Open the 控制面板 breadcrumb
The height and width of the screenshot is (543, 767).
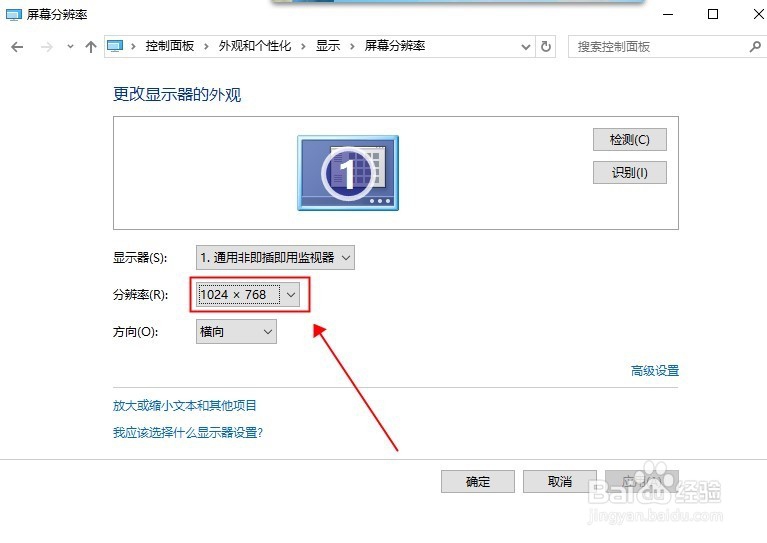tap(170, 46)
